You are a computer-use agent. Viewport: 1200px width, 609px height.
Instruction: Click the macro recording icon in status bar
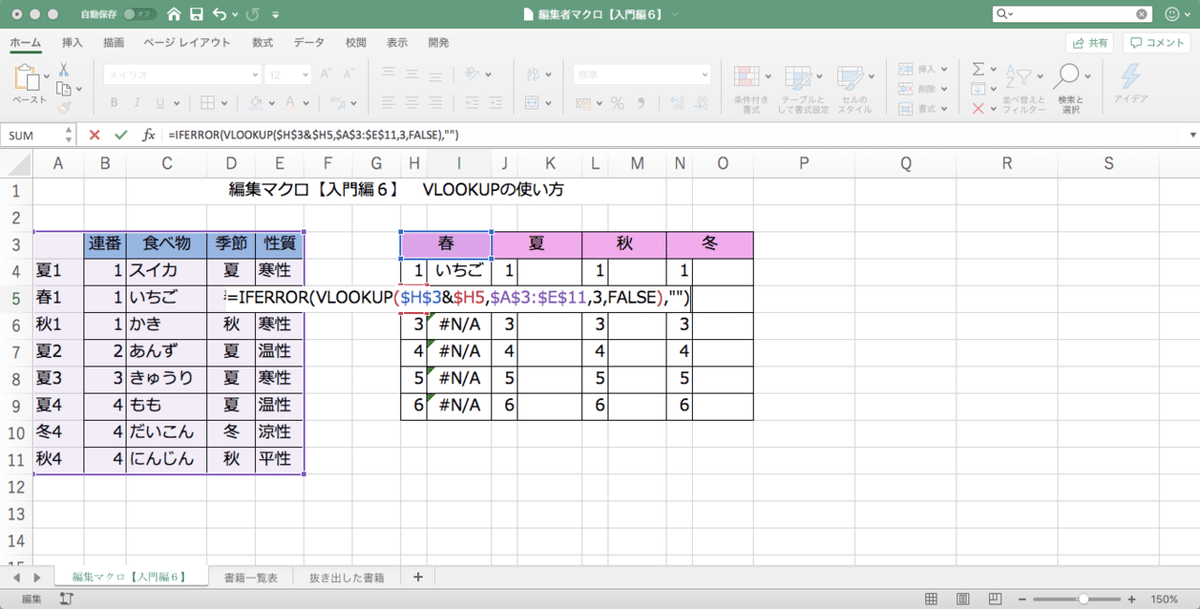tap(67, 599)
